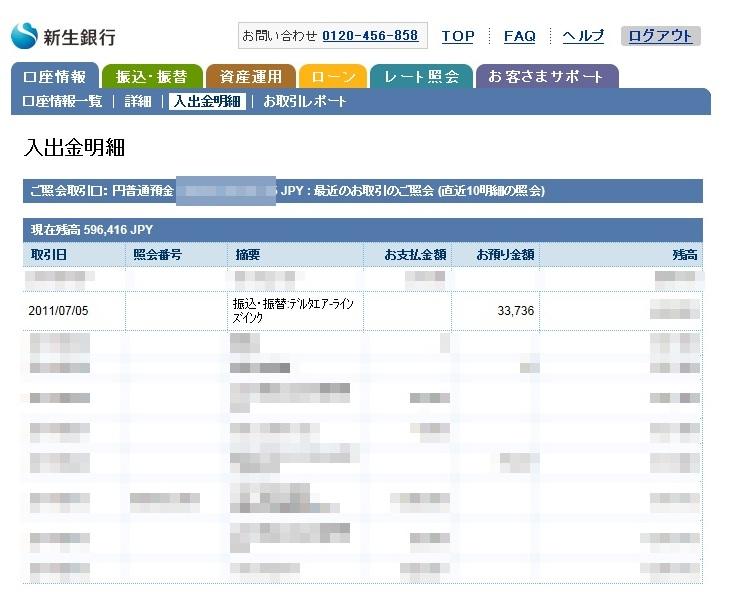
Task: Select the 口座情報 tab
Action: pyautogui.click(x=55, y=77)
